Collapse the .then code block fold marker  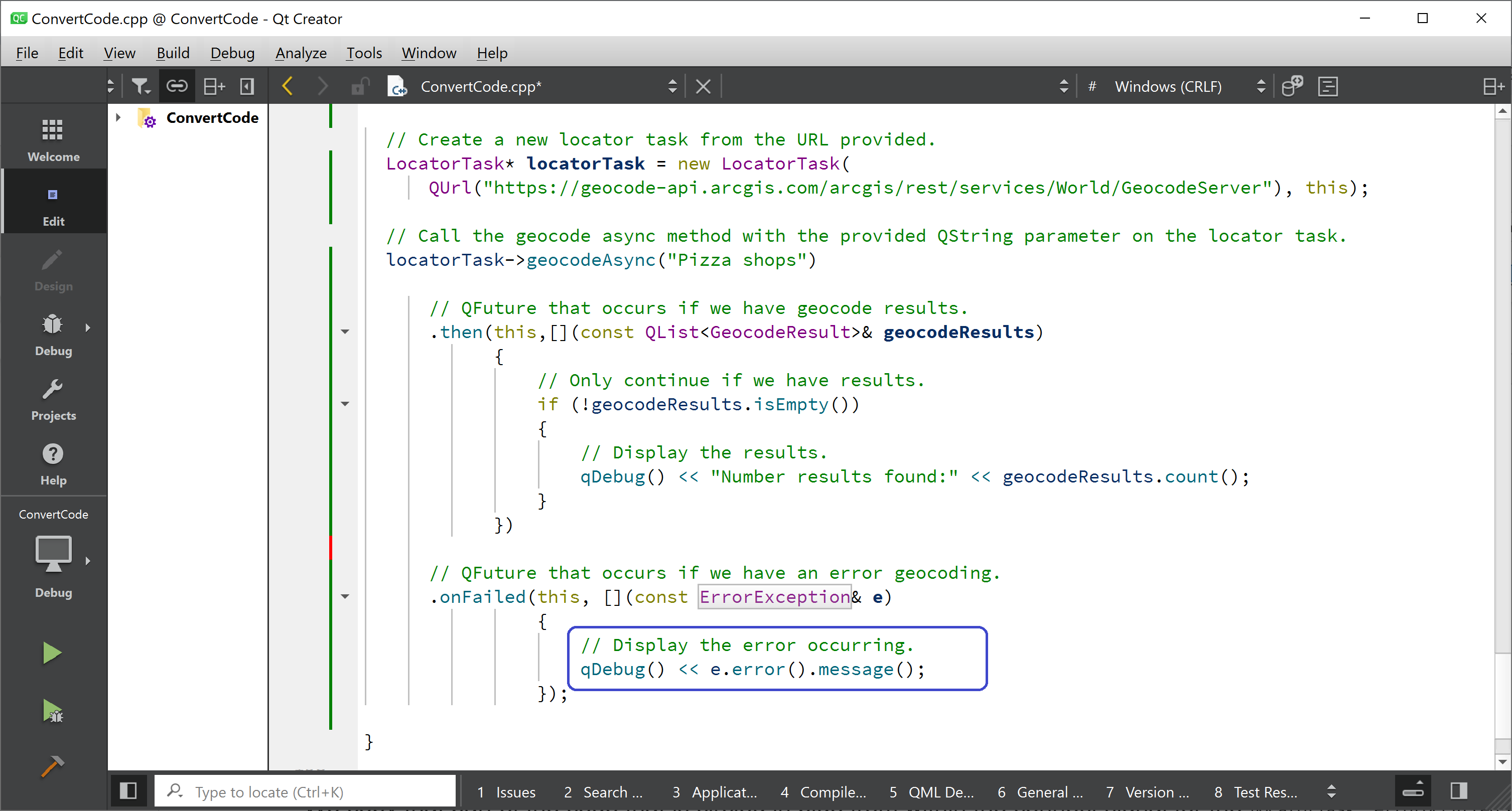pyautogui.click(x=345, y=332)
